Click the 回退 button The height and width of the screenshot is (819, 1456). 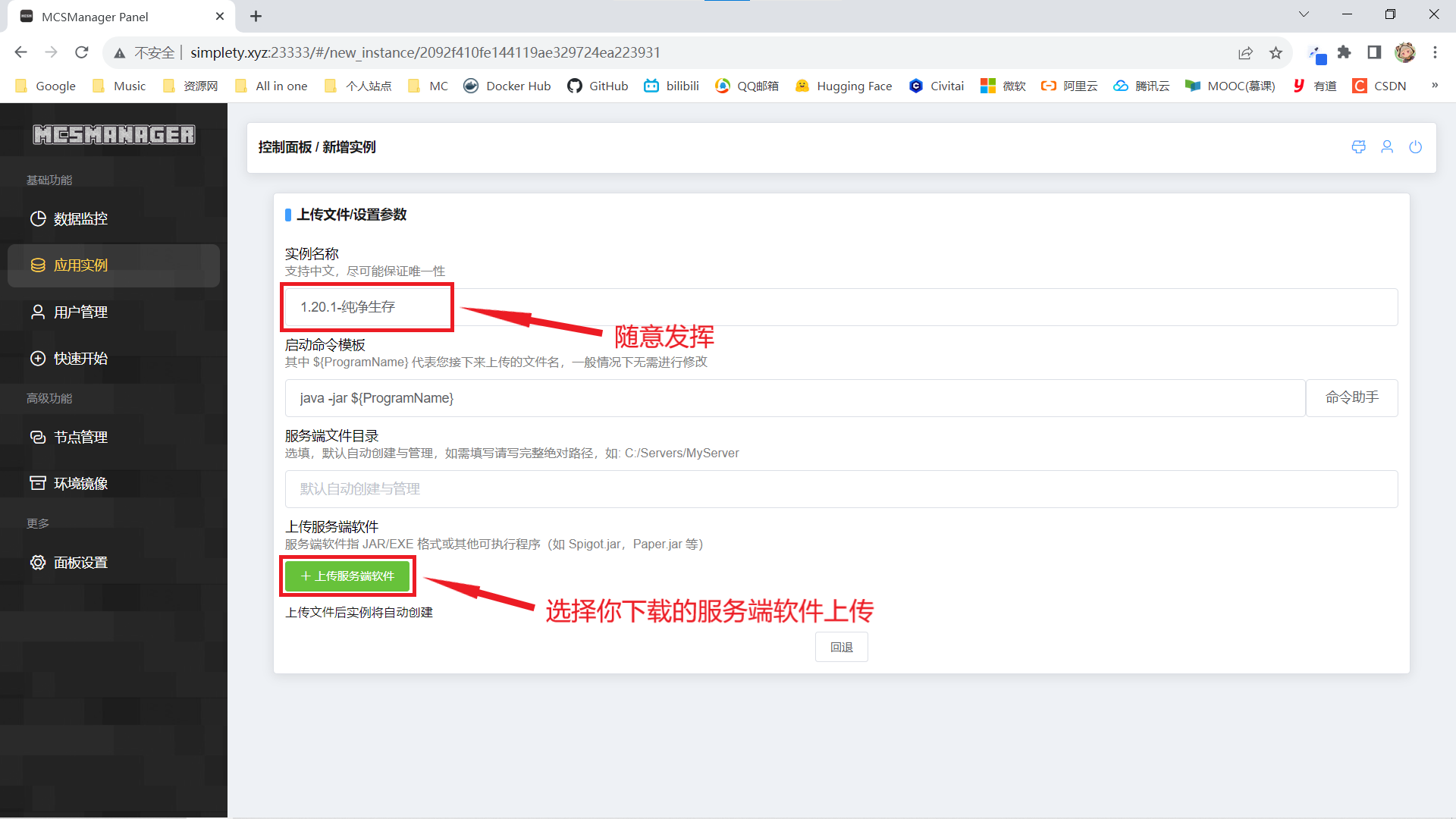[841, 647]
